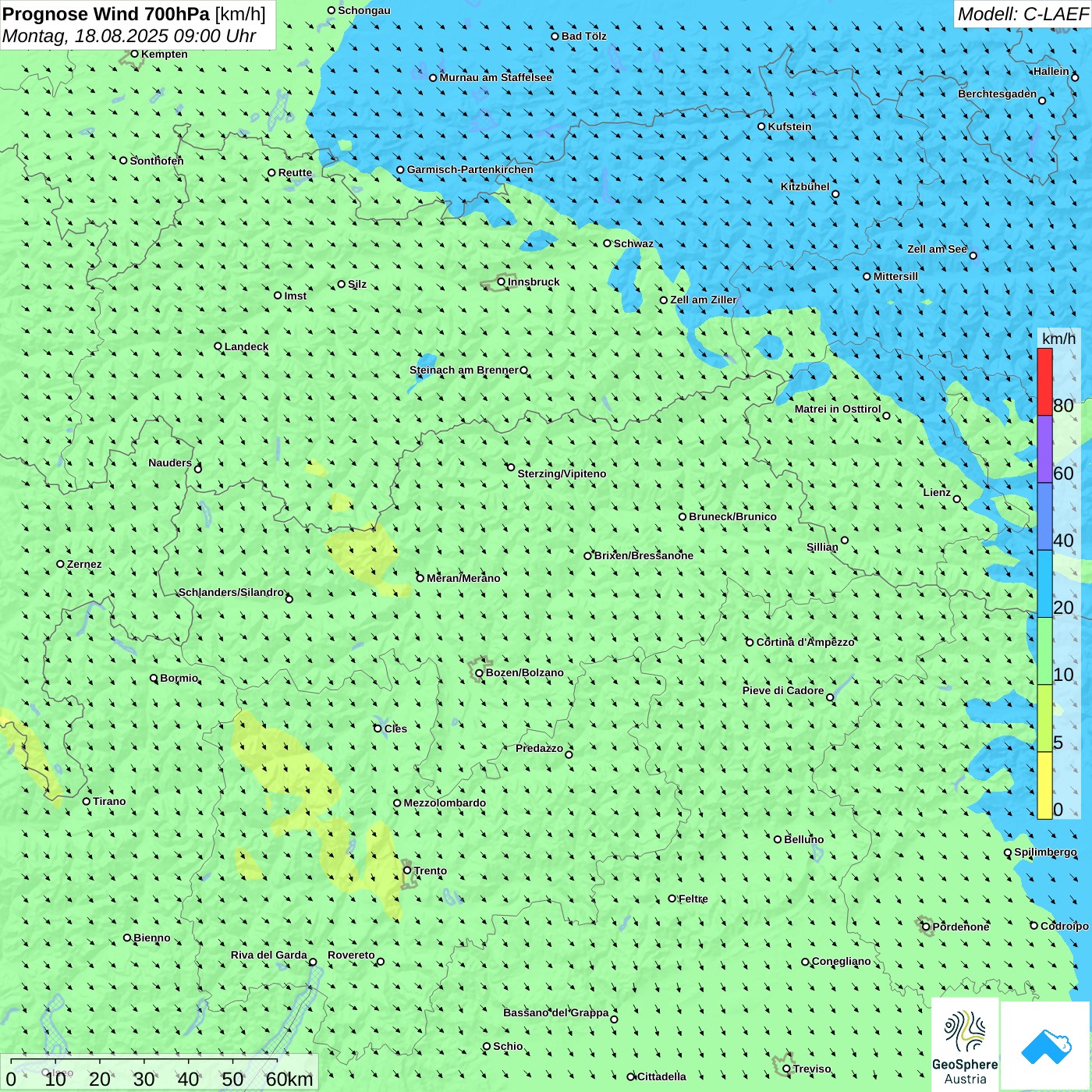Select the Bozen/Bolzano city marker
Screen dimensions: 1092x1092
point(479,673)
